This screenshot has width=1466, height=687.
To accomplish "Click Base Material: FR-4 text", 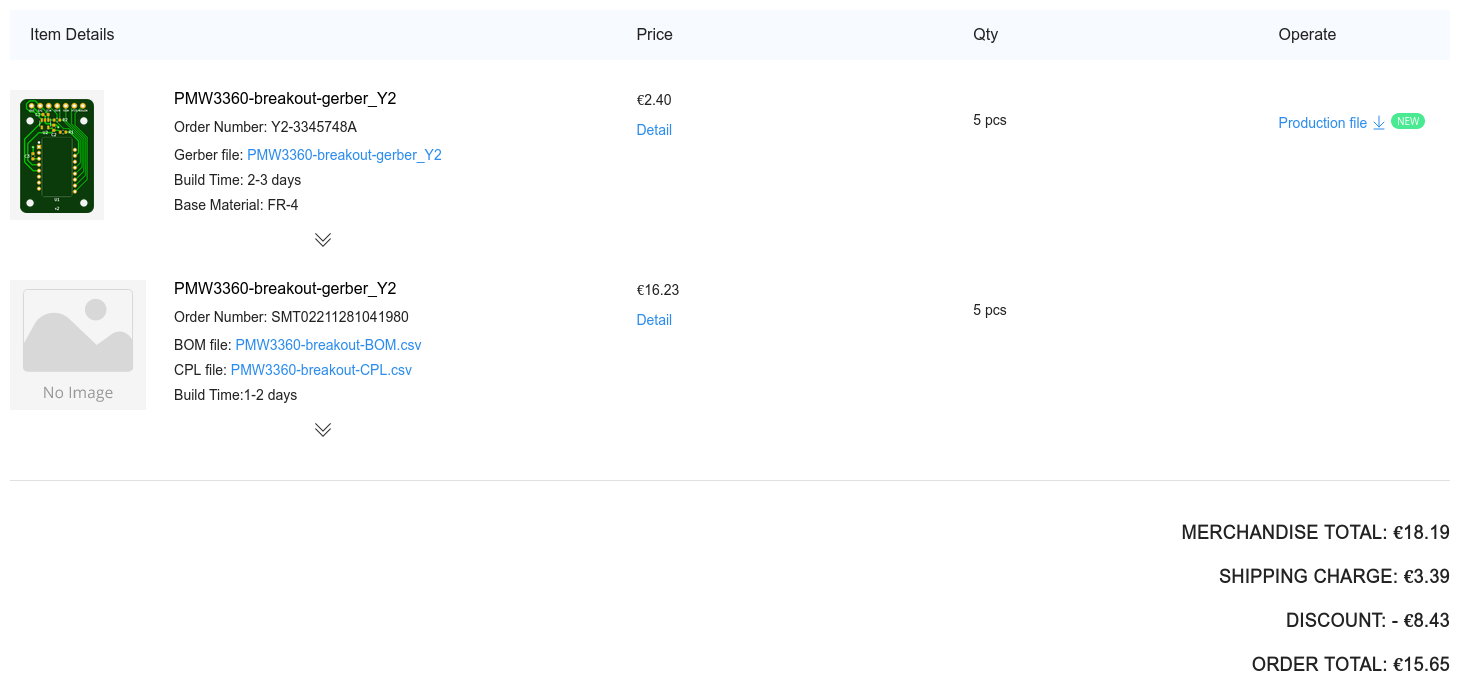I will pyautogui.click(x=236, y=205).
